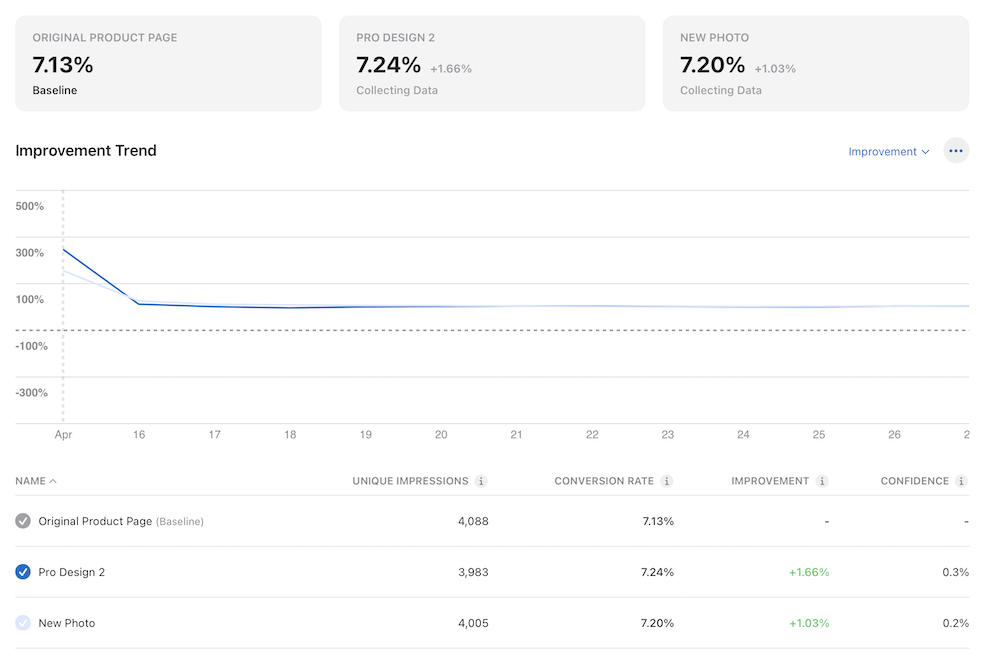The height and width of the screenshot is (665, 1000).
Task: Click the info icon beside Improvement column
Action: tap(822, 481)
